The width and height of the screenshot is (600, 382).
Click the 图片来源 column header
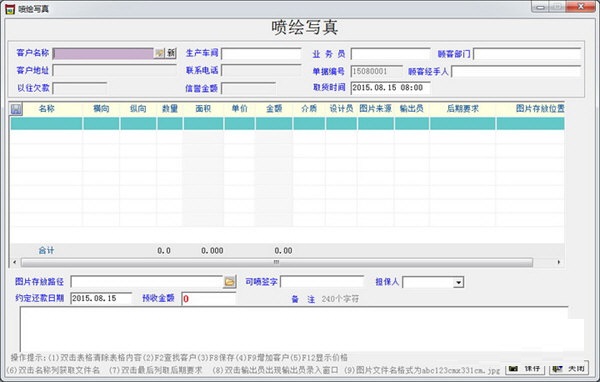click(x=376, y=109)
